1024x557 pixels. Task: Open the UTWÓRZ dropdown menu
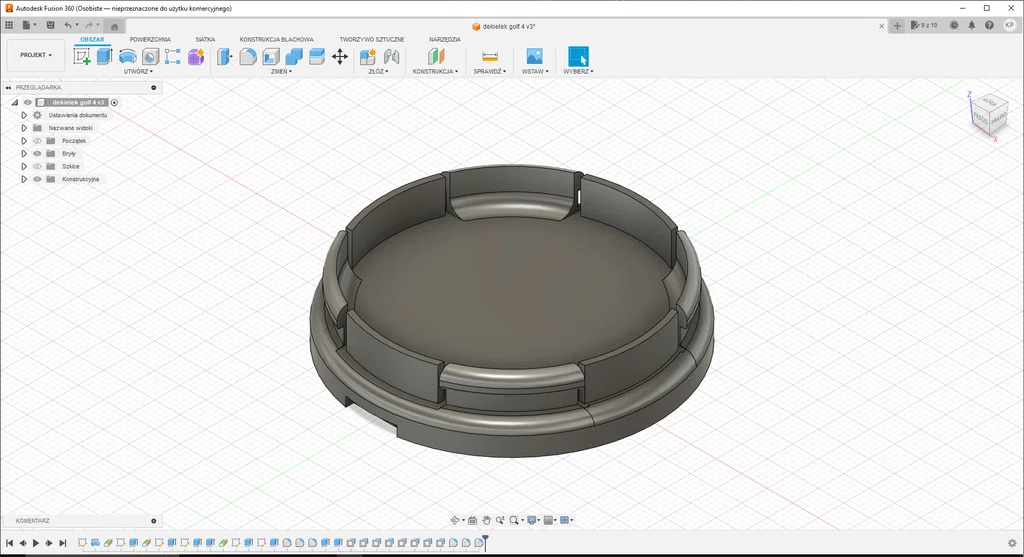pos(138,72)
